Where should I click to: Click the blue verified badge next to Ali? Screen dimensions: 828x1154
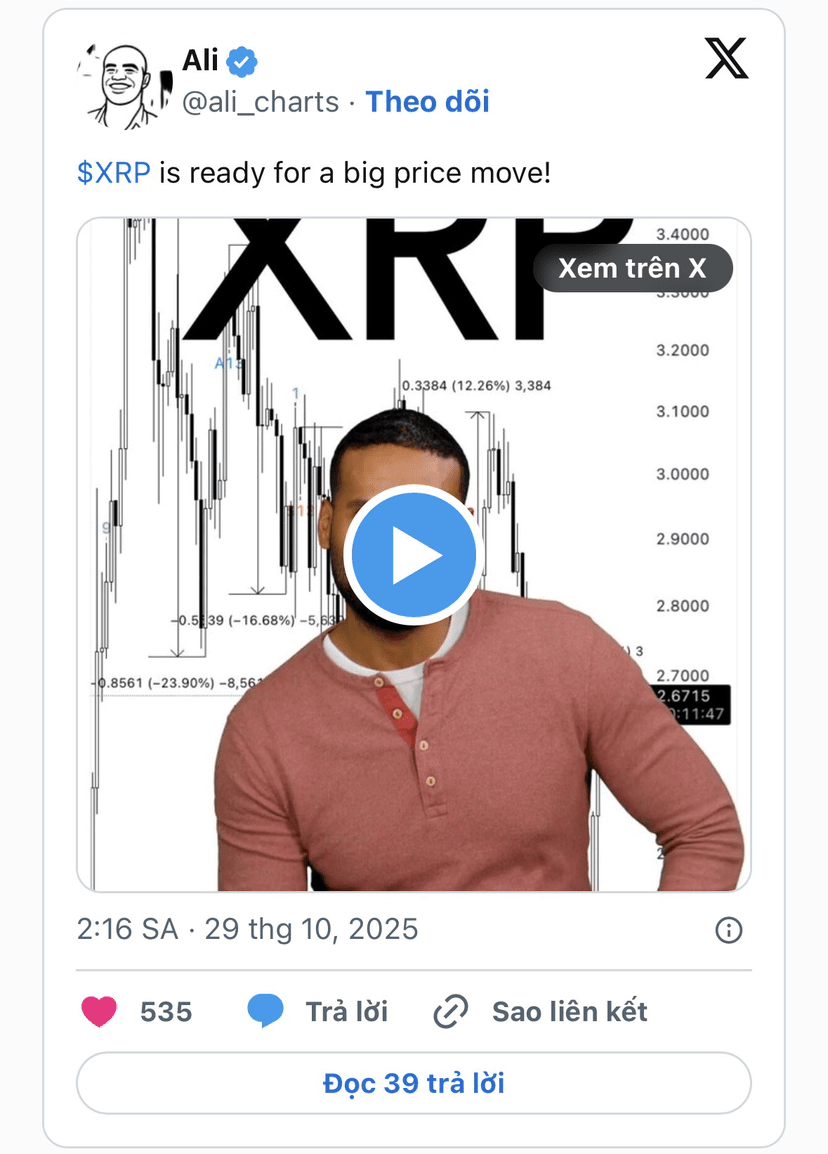(241, 61)
